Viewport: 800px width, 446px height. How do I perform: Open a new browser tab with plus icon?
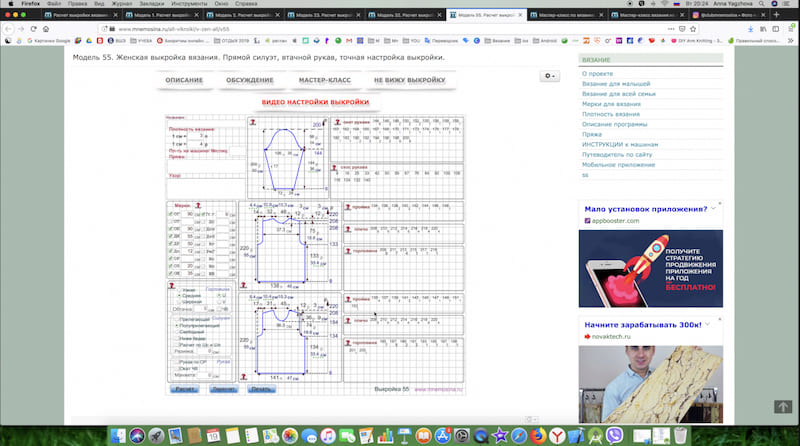pyautogui.click(x=777, y=15)
